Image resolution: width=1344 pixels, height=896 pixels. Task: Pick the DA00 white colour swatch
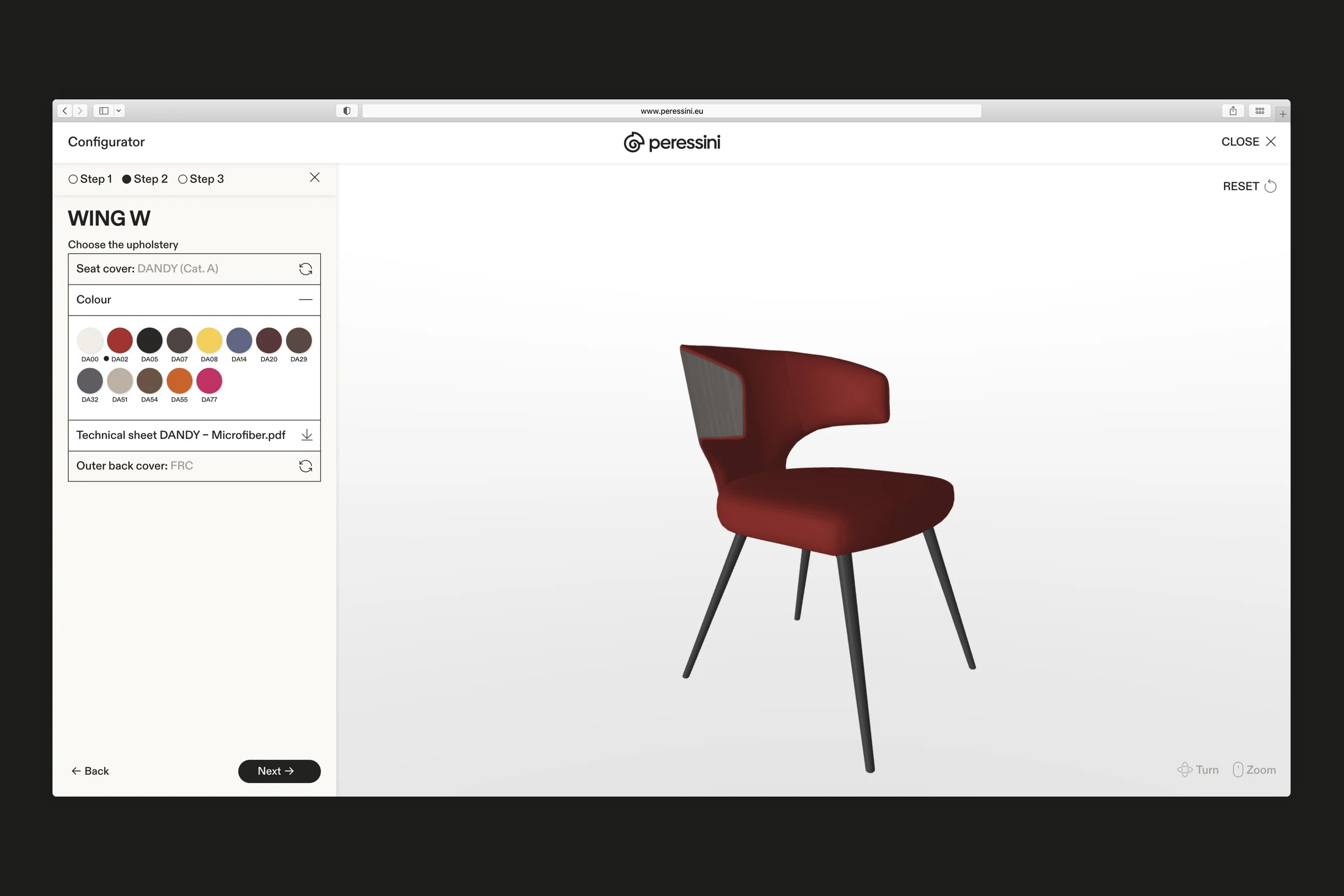90,341
